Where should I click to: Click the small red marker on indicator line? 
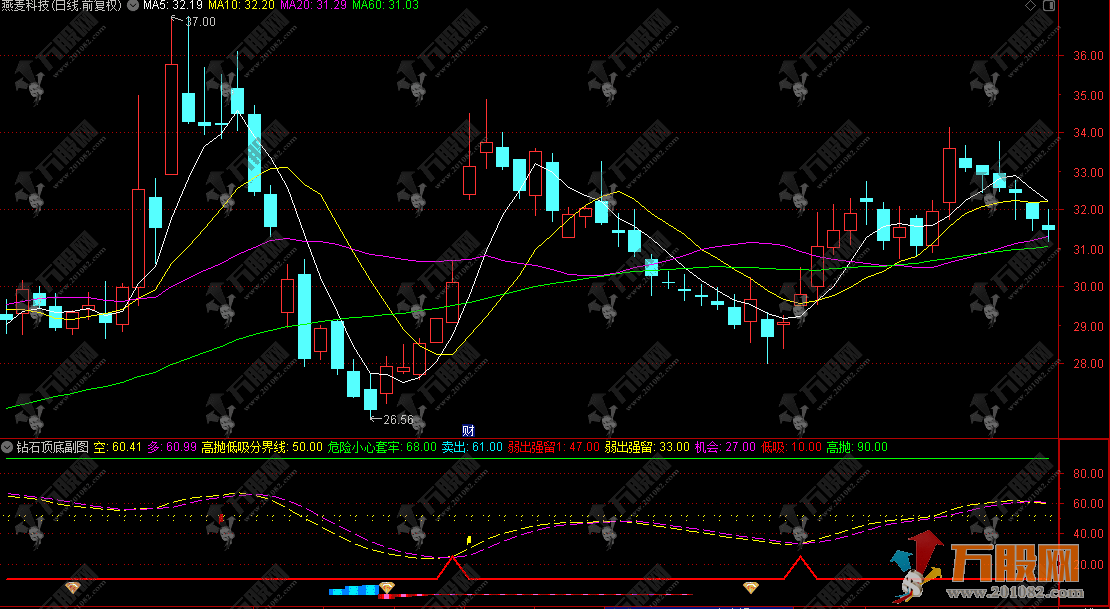click(221, 517)
